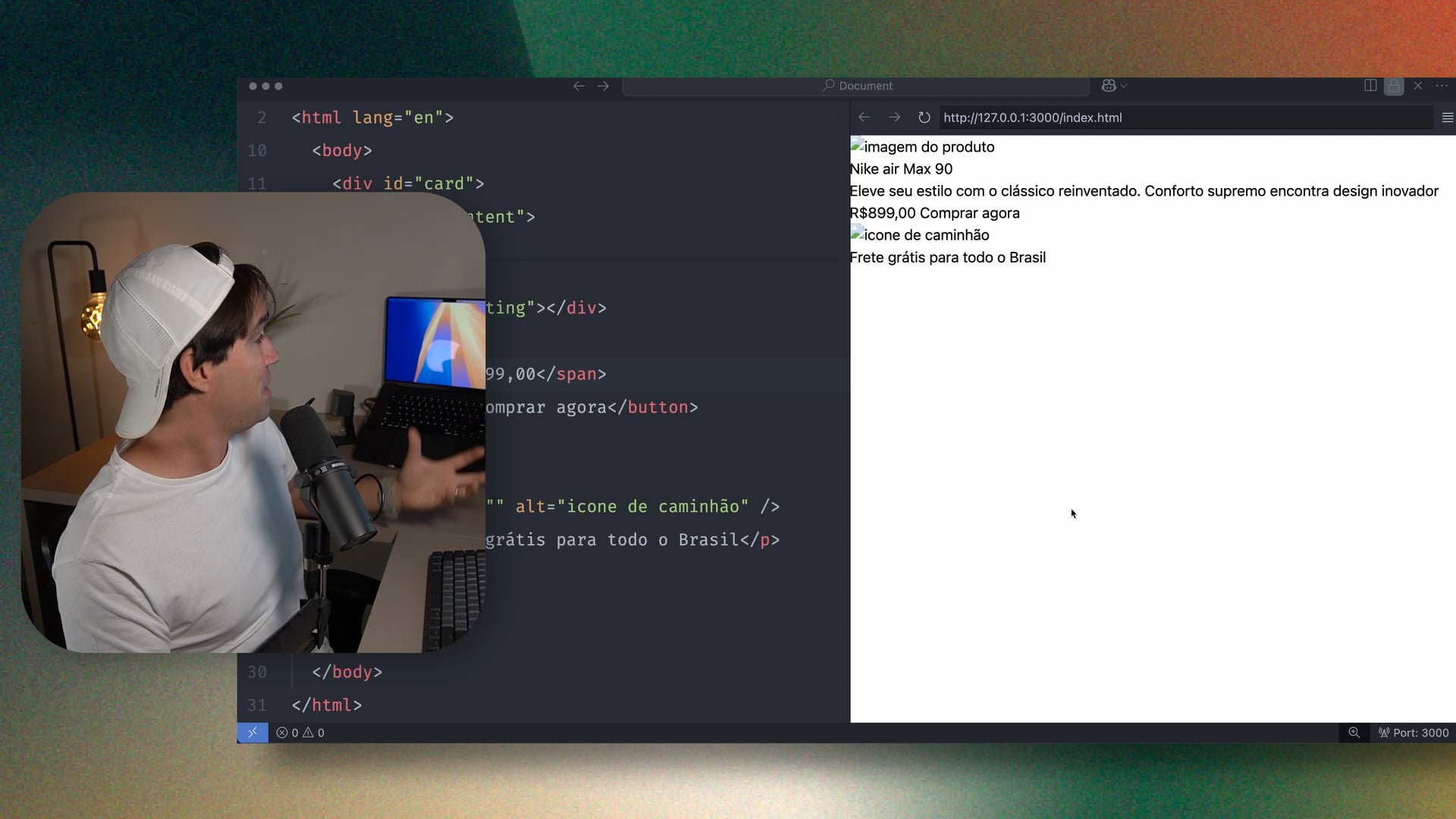The image size is (1456, 819).
Task: Click the split editor layout icon
Action: coord(1370,86)
